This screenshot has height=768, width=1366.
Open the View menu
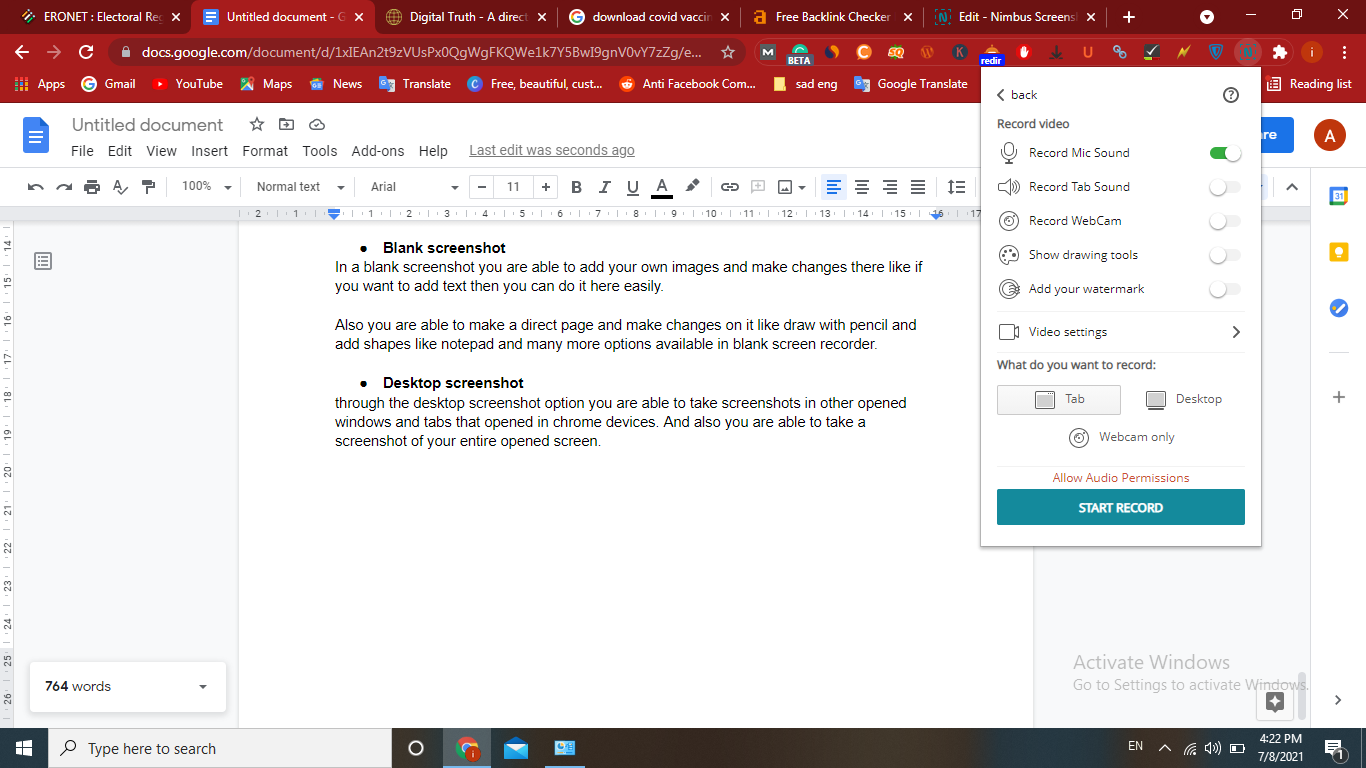point(161,151)
